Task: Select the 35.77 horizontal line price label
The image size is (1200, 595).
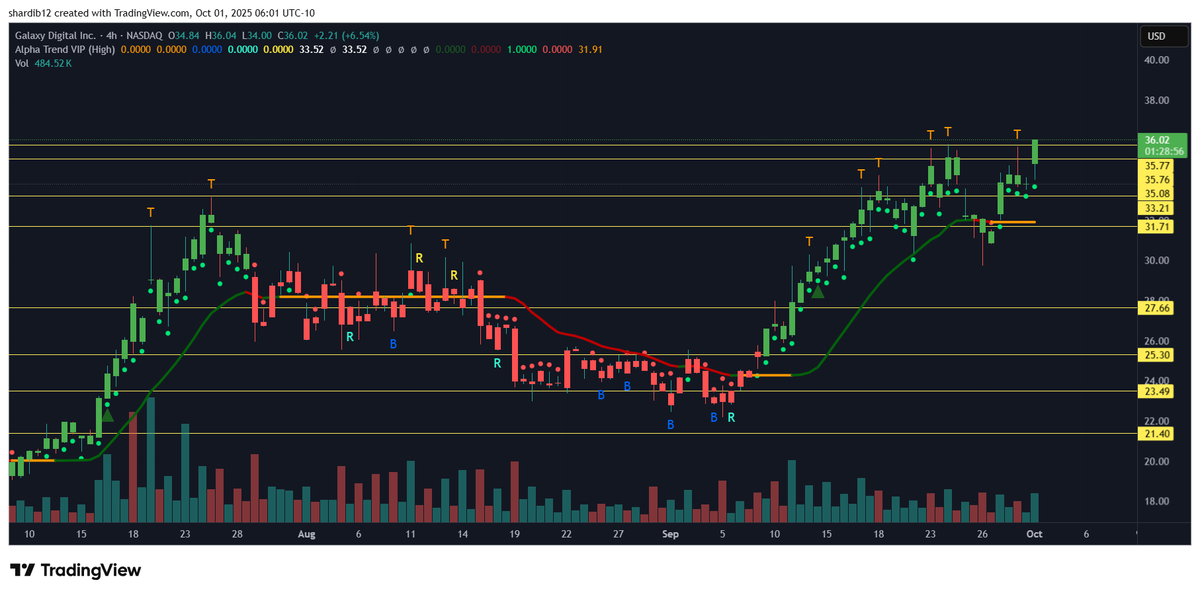Action: pos(1157,166)
